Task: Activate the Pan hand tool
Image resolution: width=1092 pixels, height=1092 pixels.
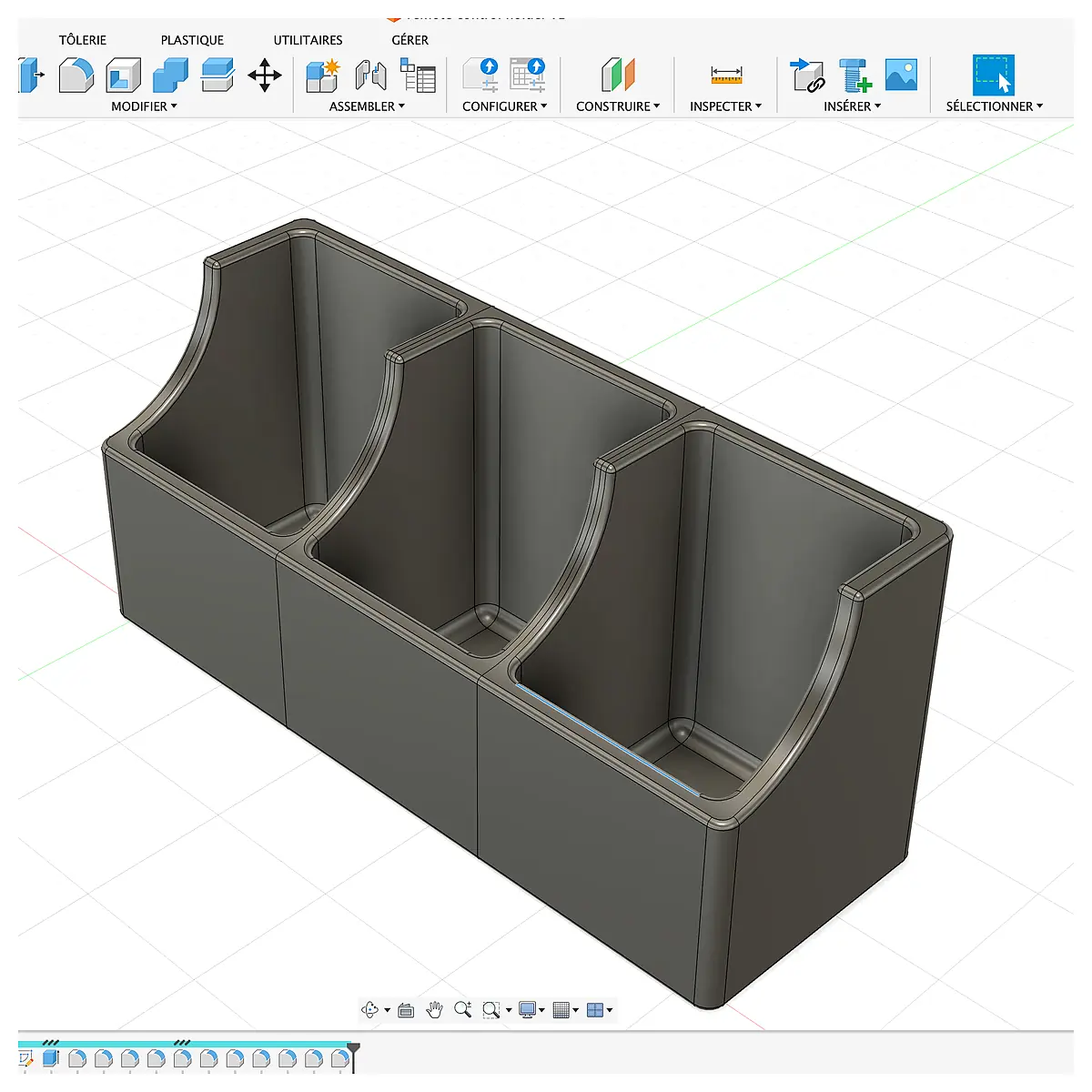Action: [434, 1009]
